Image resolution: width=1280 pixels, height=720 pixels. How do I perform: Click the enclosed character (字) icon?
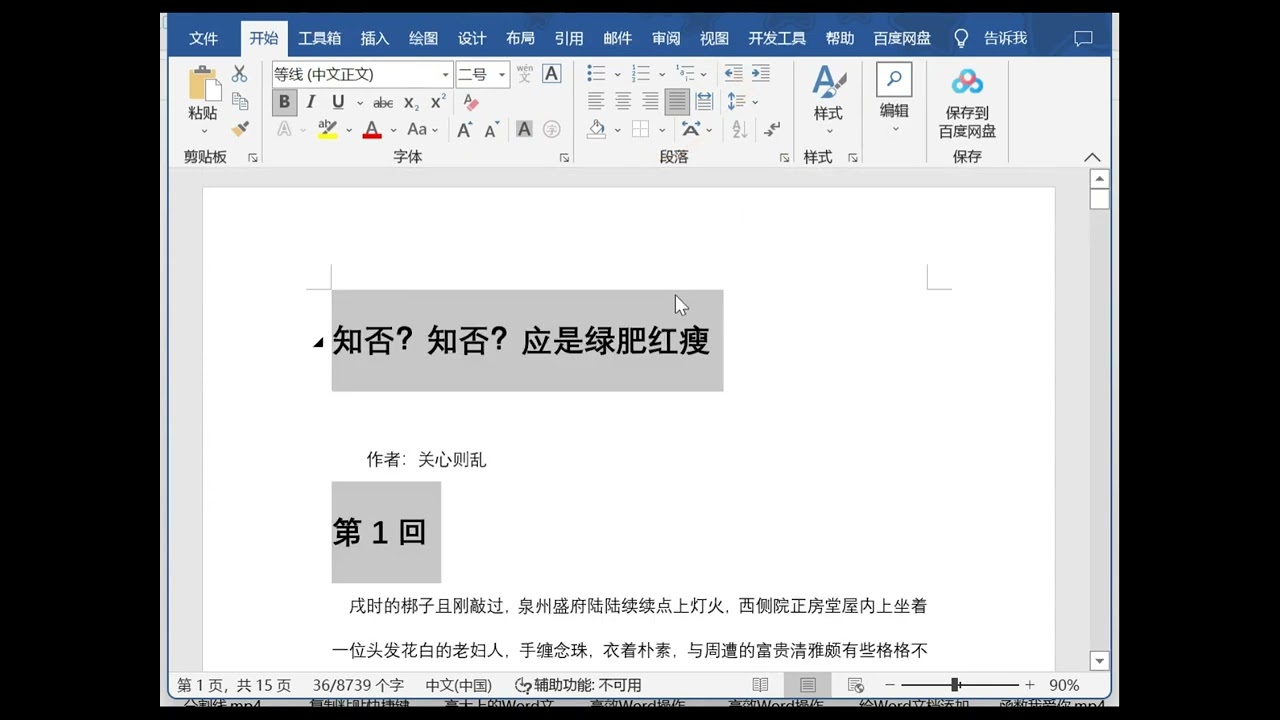[x=551, y=129]
